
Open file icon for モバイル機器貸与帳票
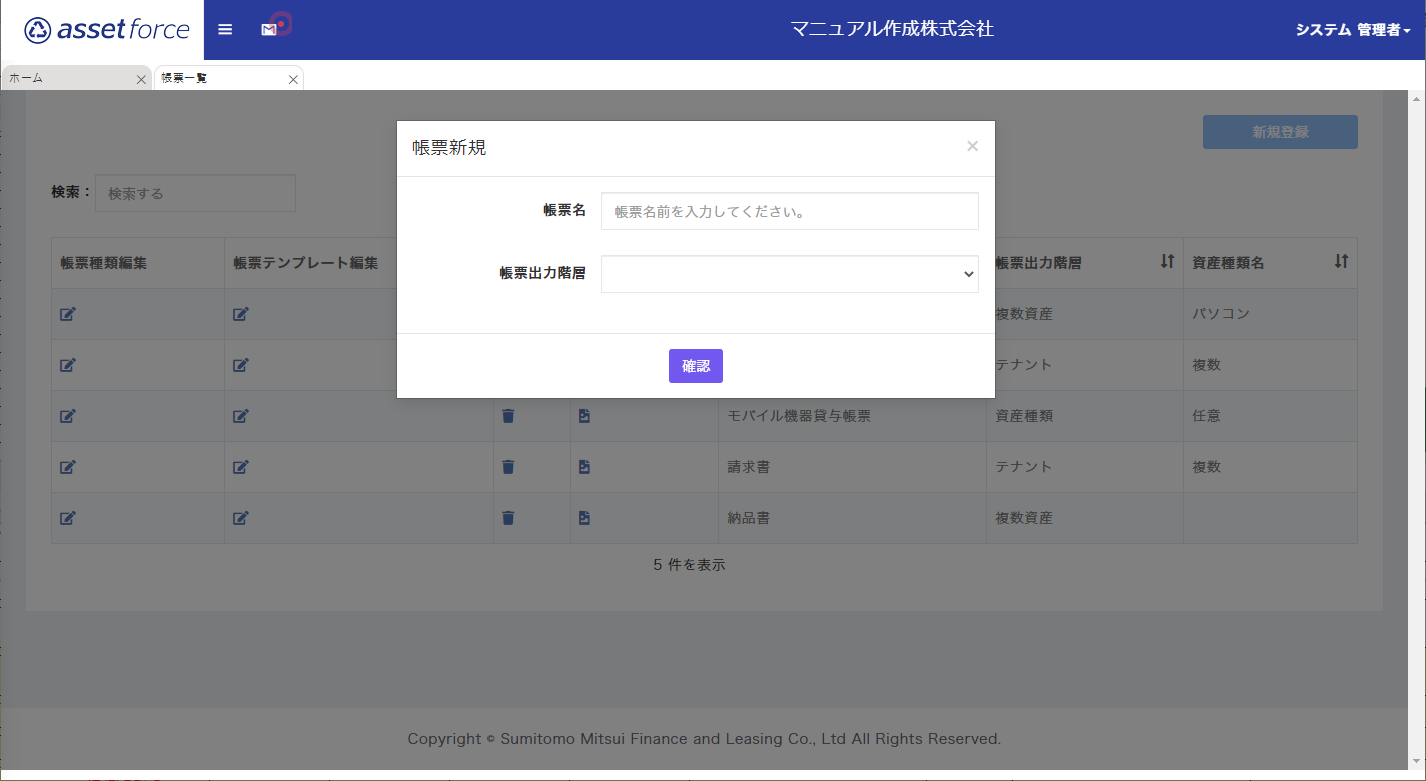(584, 416)
